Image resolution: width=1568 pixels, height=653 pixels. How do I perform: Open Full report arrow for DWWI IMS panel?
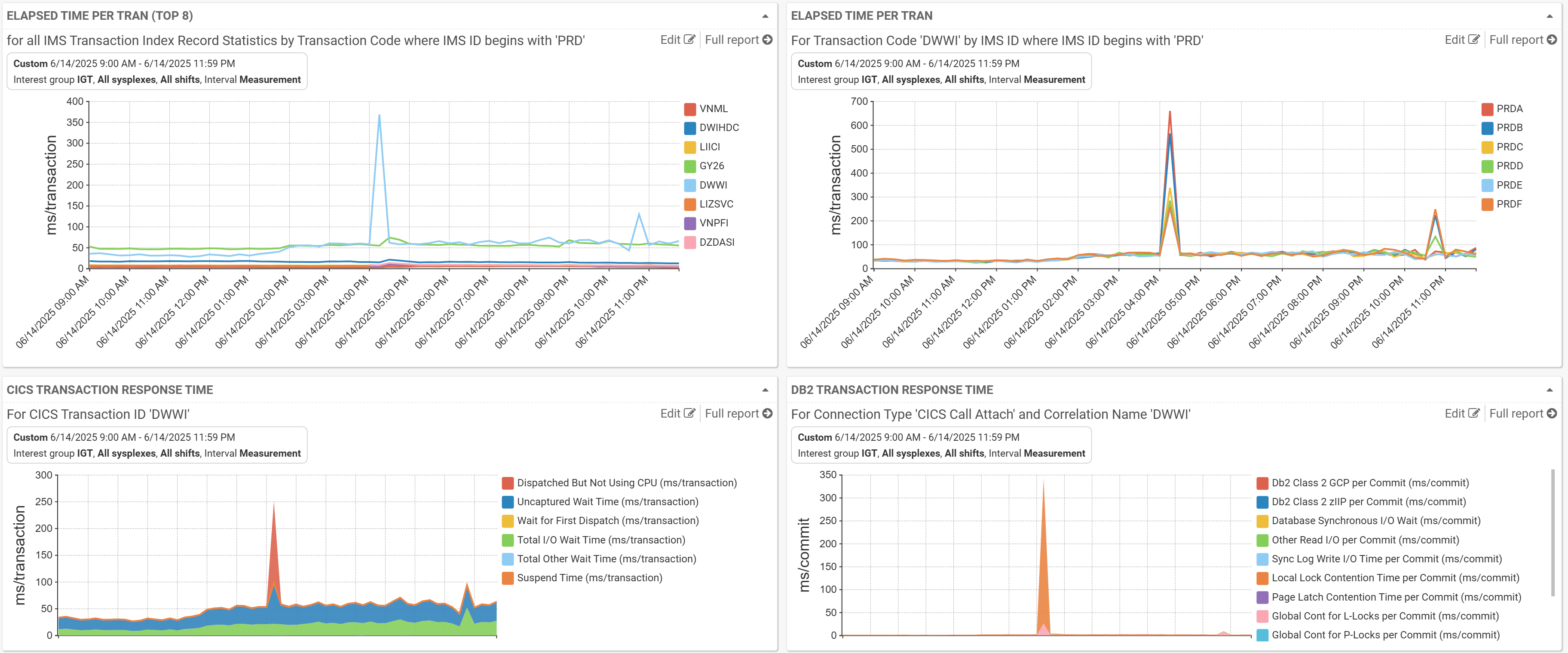(1552, 40)
